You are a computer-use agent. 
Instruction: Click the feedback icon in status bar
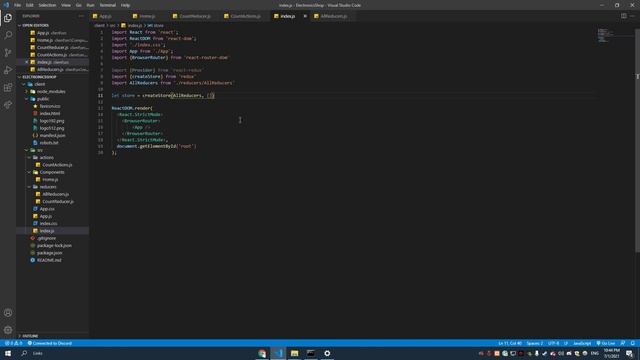tap(623, 343)
